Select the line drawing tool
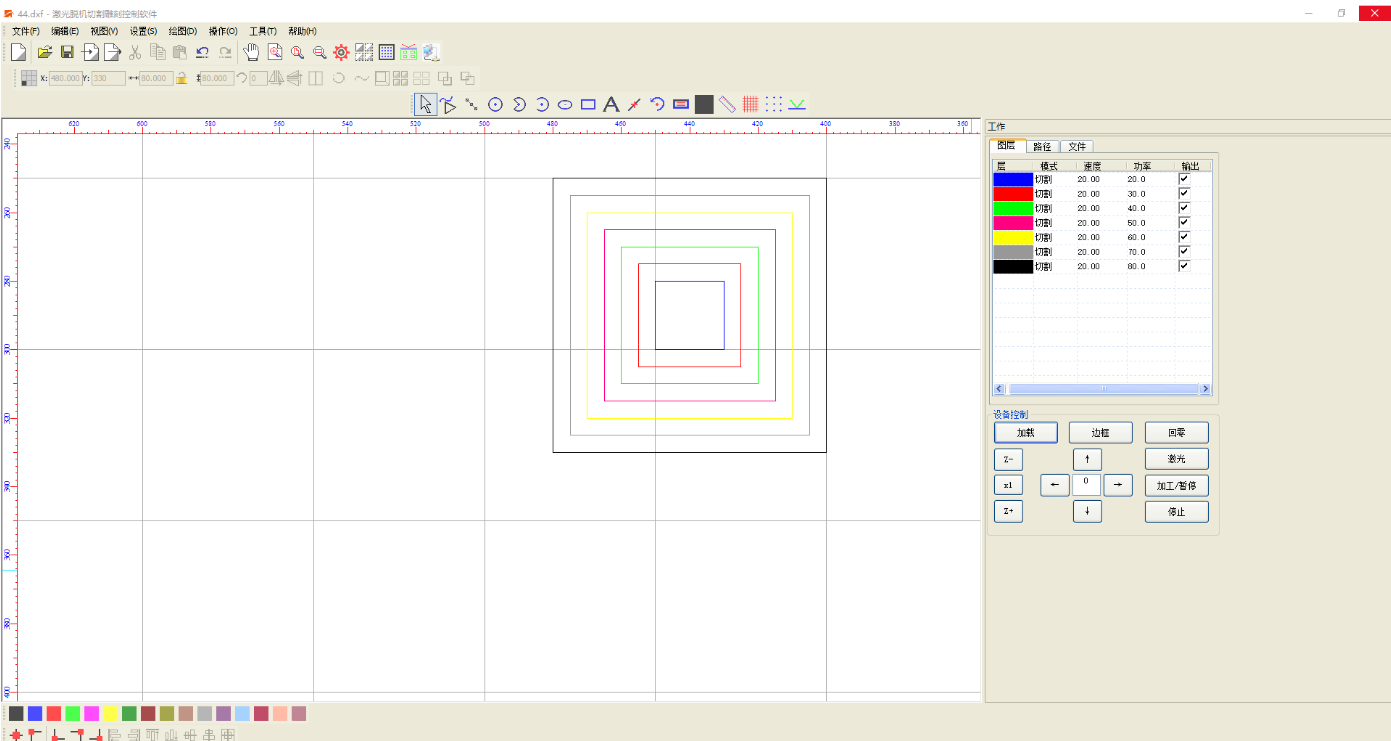This screenshot has height=741, width=1391. [472, 104]
